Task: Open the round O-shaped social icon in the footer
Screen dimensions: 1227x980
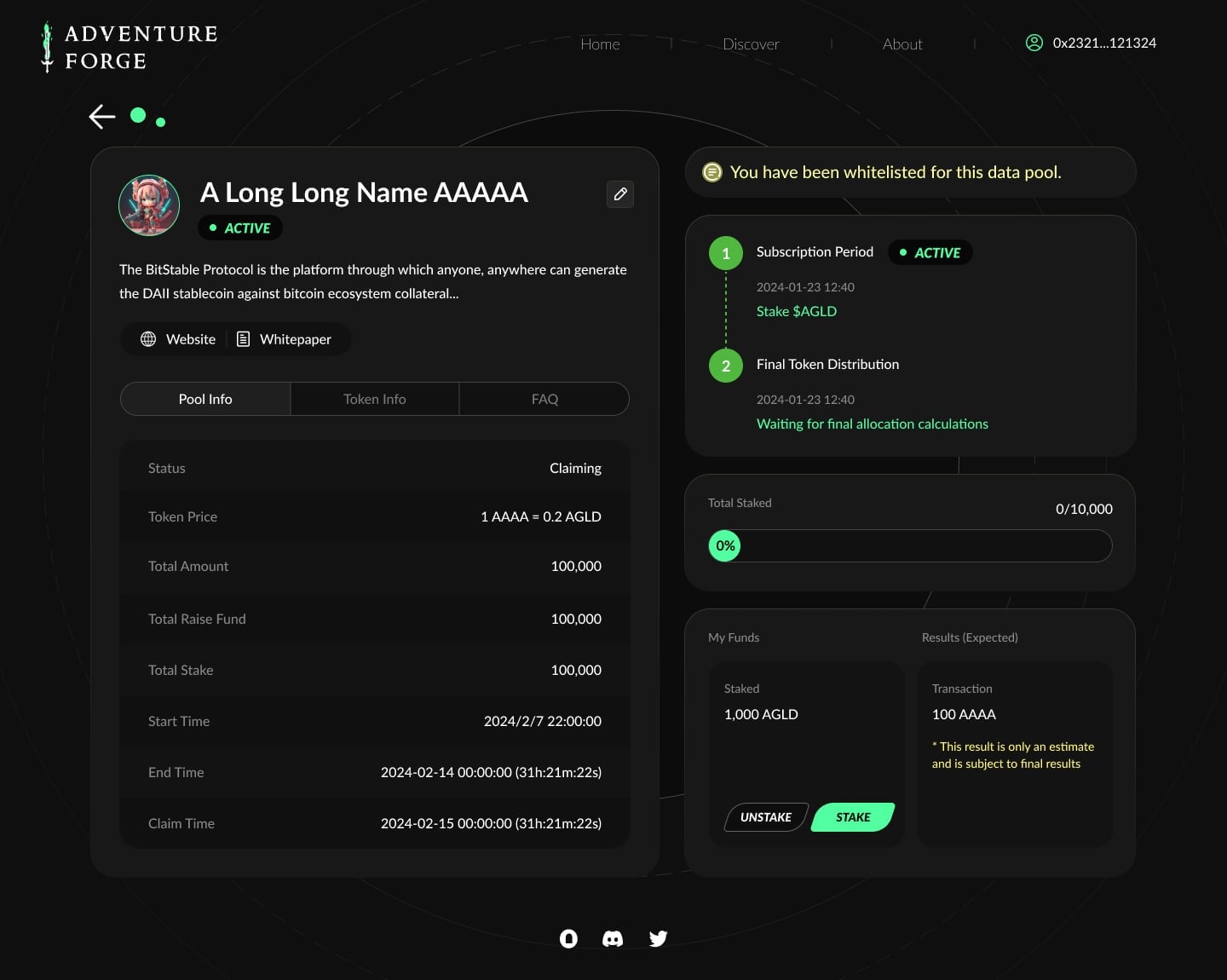Action: tap(568, 938)
